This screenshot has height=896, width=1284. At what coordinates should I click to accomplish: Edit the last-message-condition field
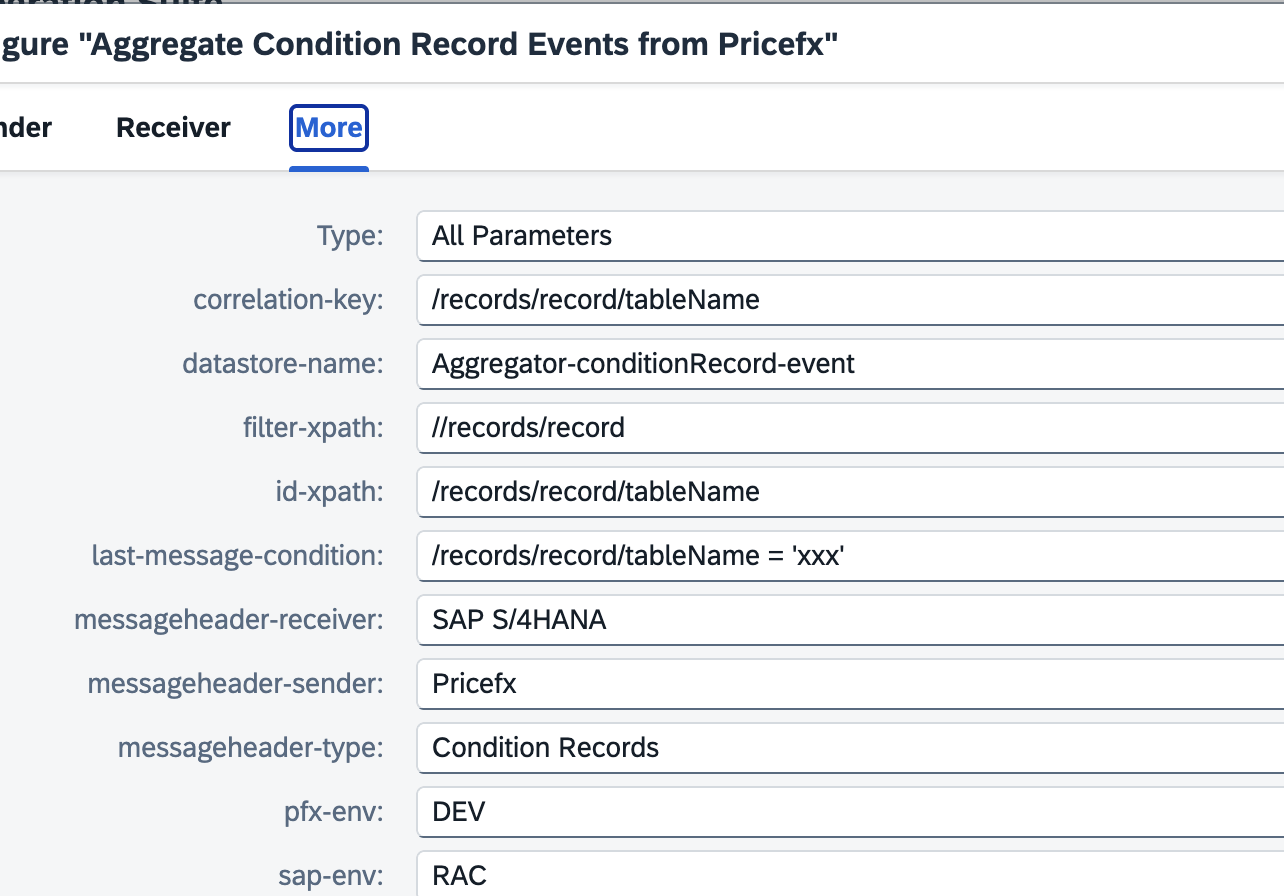pos(850,556)
